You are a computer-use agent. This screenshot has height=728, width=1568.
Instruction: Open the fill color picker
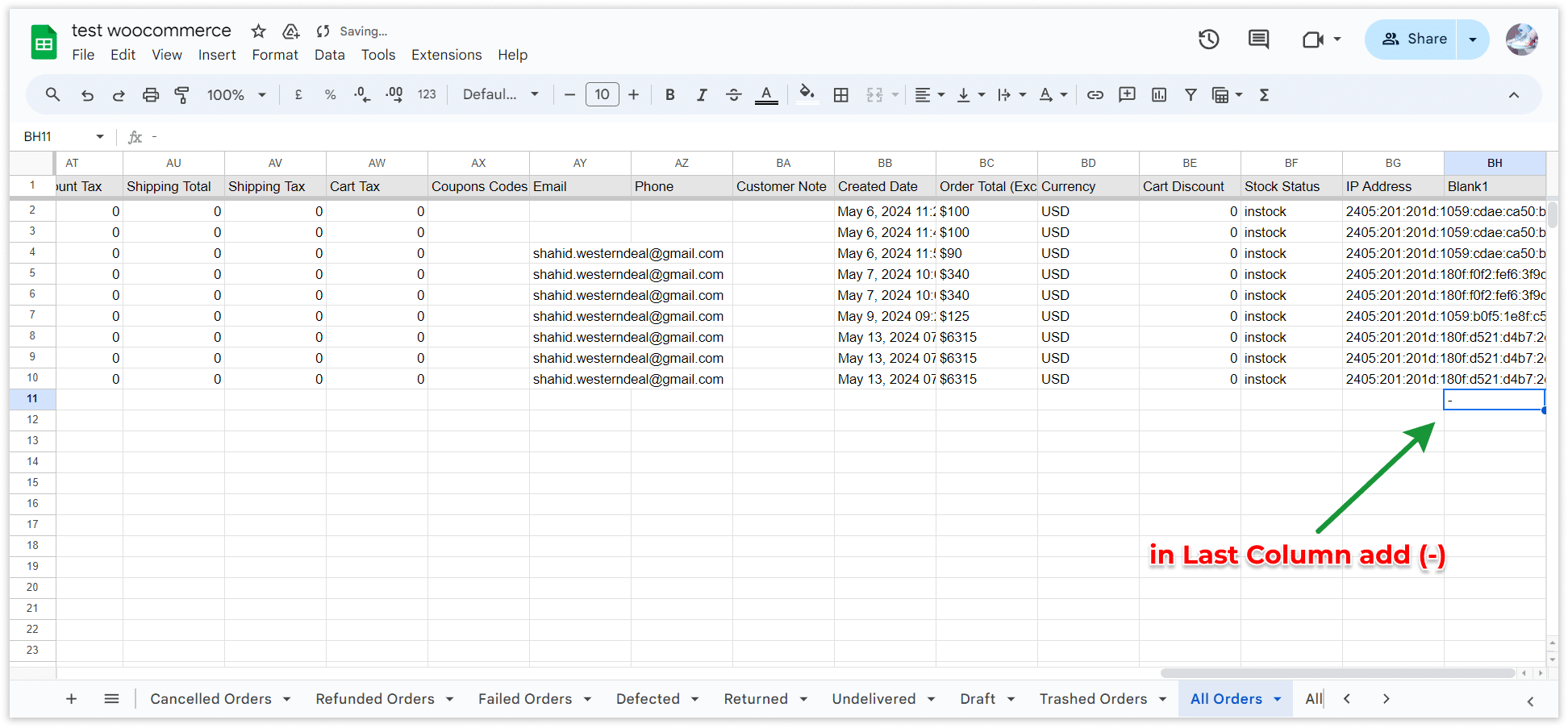807,94
